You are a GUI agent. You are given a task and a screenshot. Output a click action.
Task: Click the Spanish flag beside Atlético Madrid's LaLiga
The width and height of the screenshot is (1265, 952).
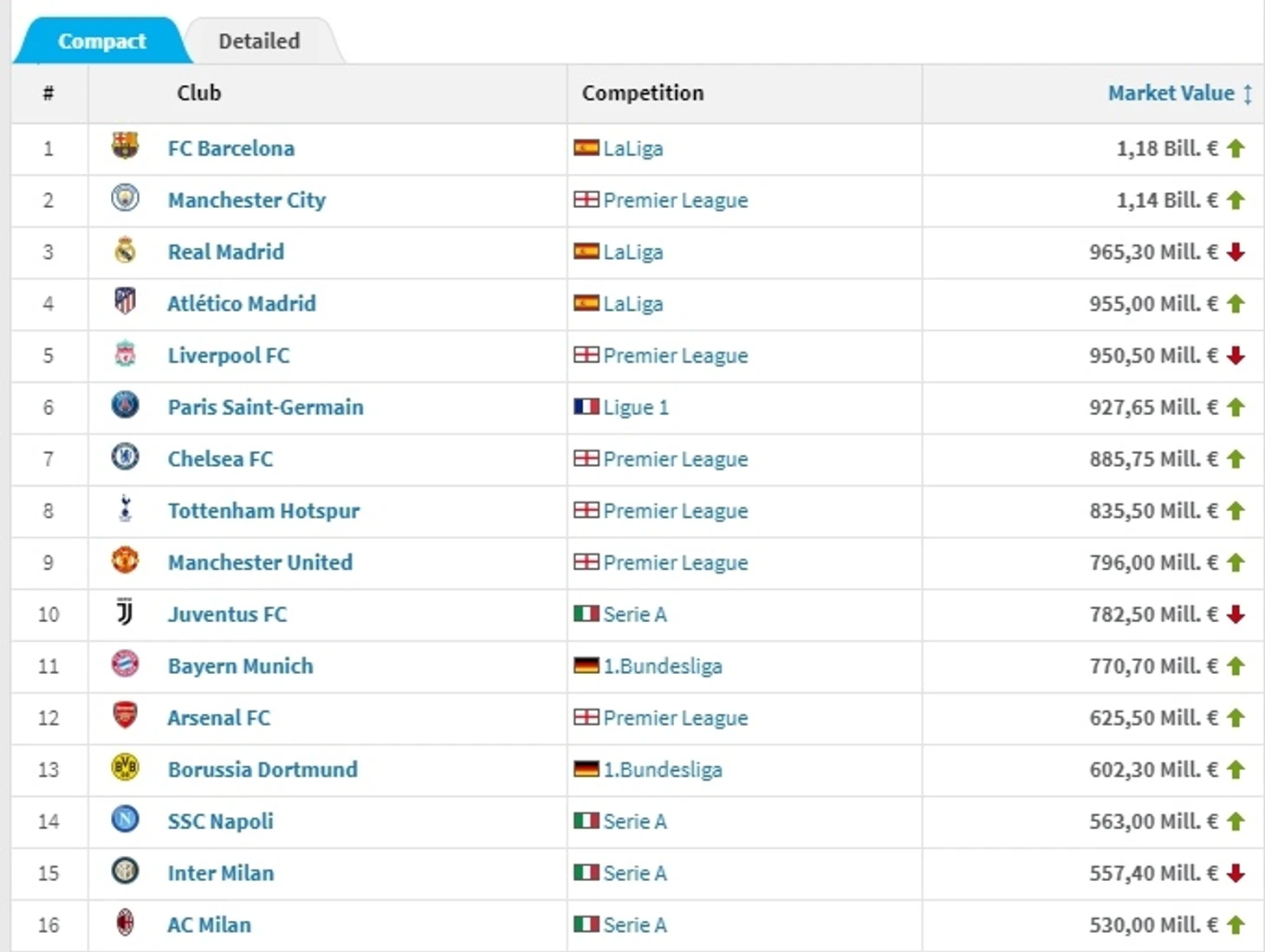[x=586, y=303]
